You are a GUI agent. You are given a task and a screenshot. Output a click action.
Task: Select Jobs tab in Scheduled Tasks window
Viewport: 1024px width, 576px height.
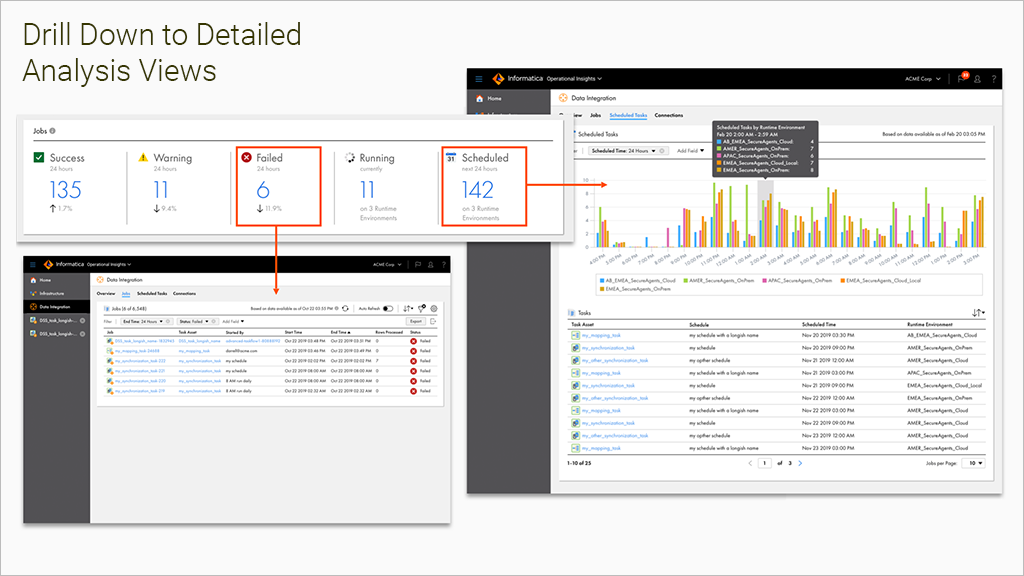pyautogui.click(x=596, y=115)
